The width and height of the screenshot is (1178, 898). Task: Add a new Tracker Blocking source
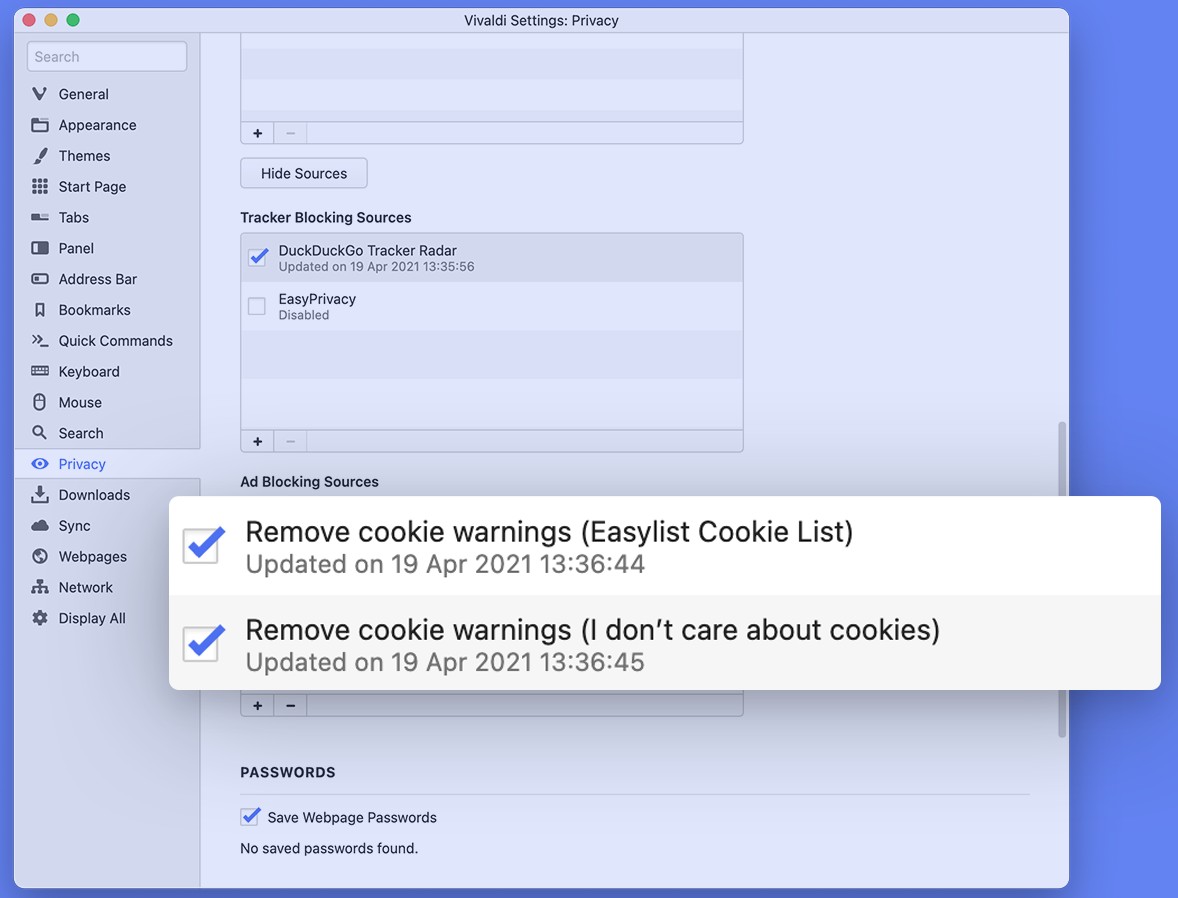[257, 441]
